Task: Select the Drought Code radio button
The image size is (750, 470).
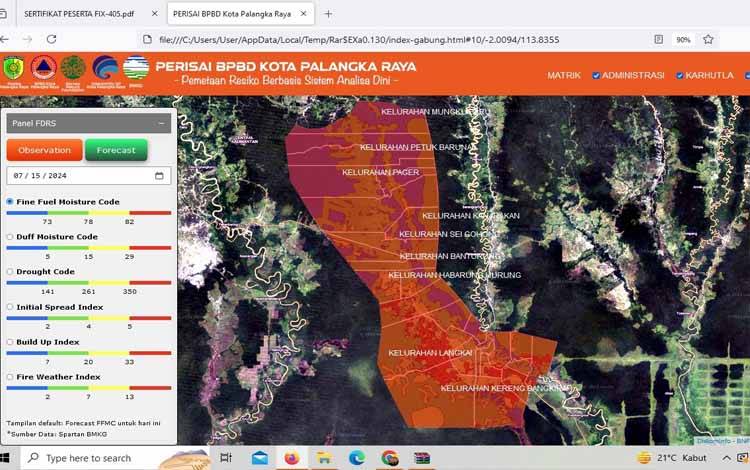Action: coord(10,272)
